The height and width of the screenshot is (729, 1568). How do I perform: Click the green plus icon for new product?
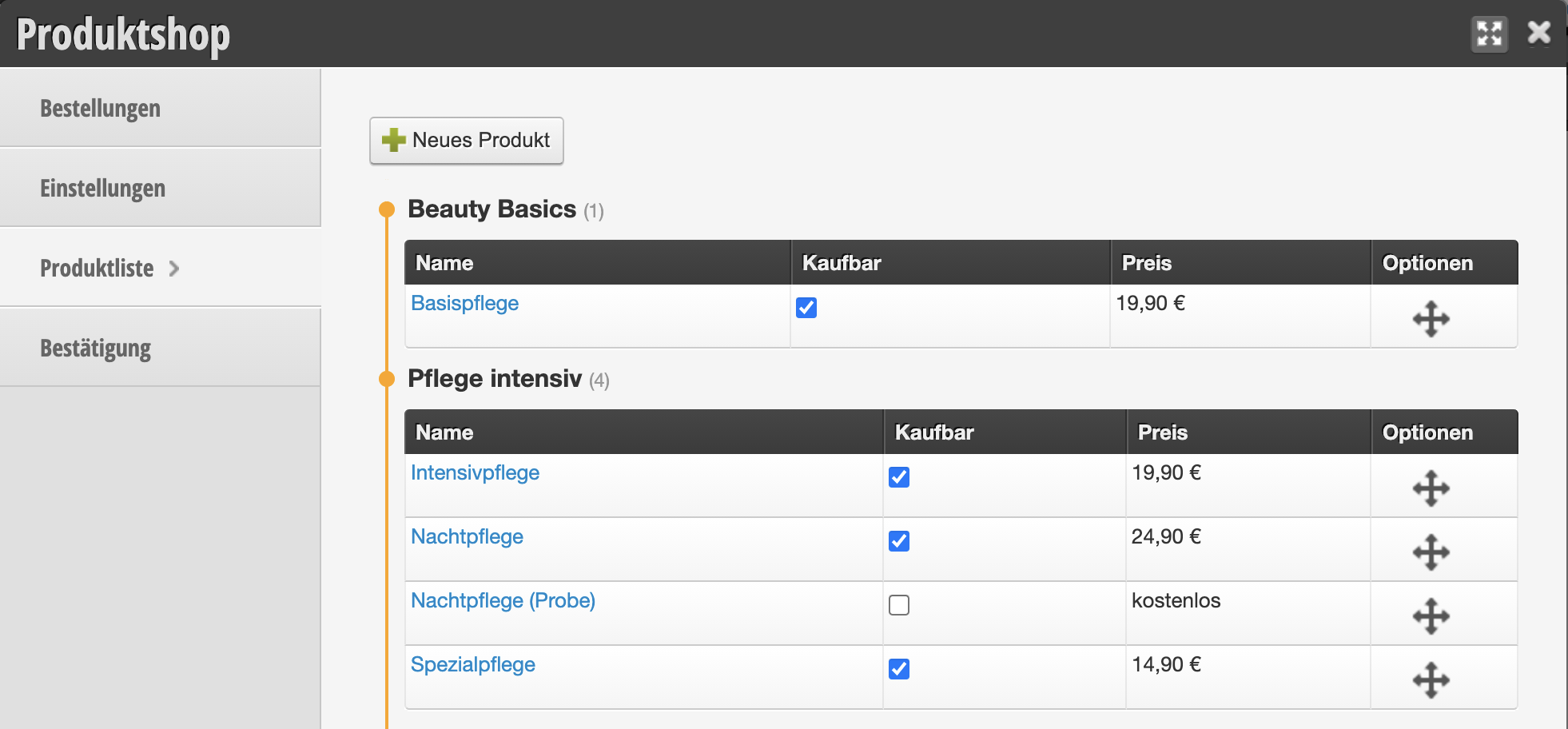(393, 140)
